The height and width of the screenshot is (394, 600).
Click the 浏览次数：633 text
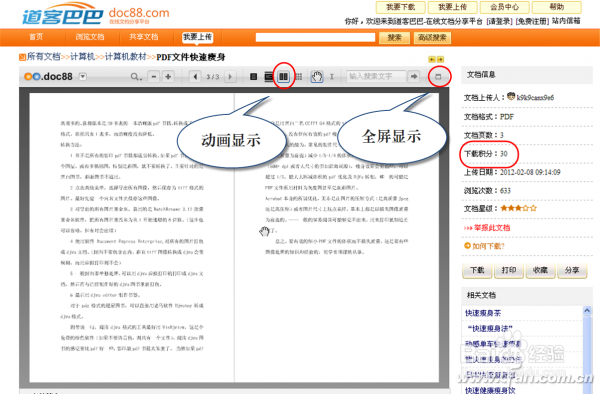click(x=487, y=190)
